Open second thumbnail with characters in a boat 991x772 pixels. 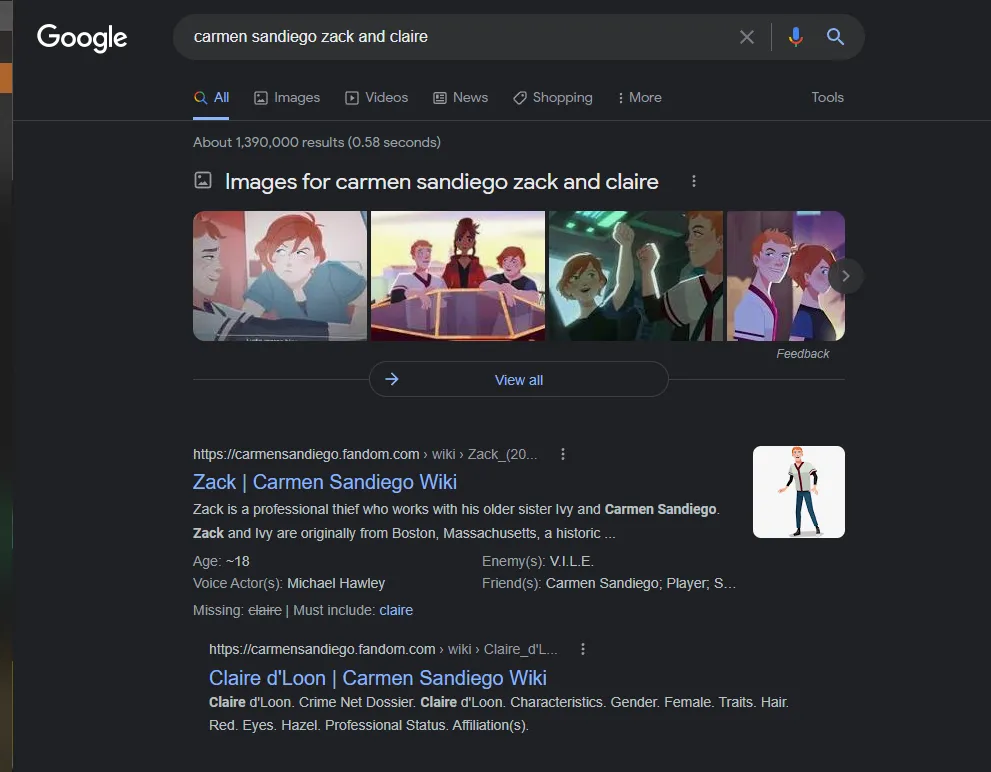coord(458,276)
